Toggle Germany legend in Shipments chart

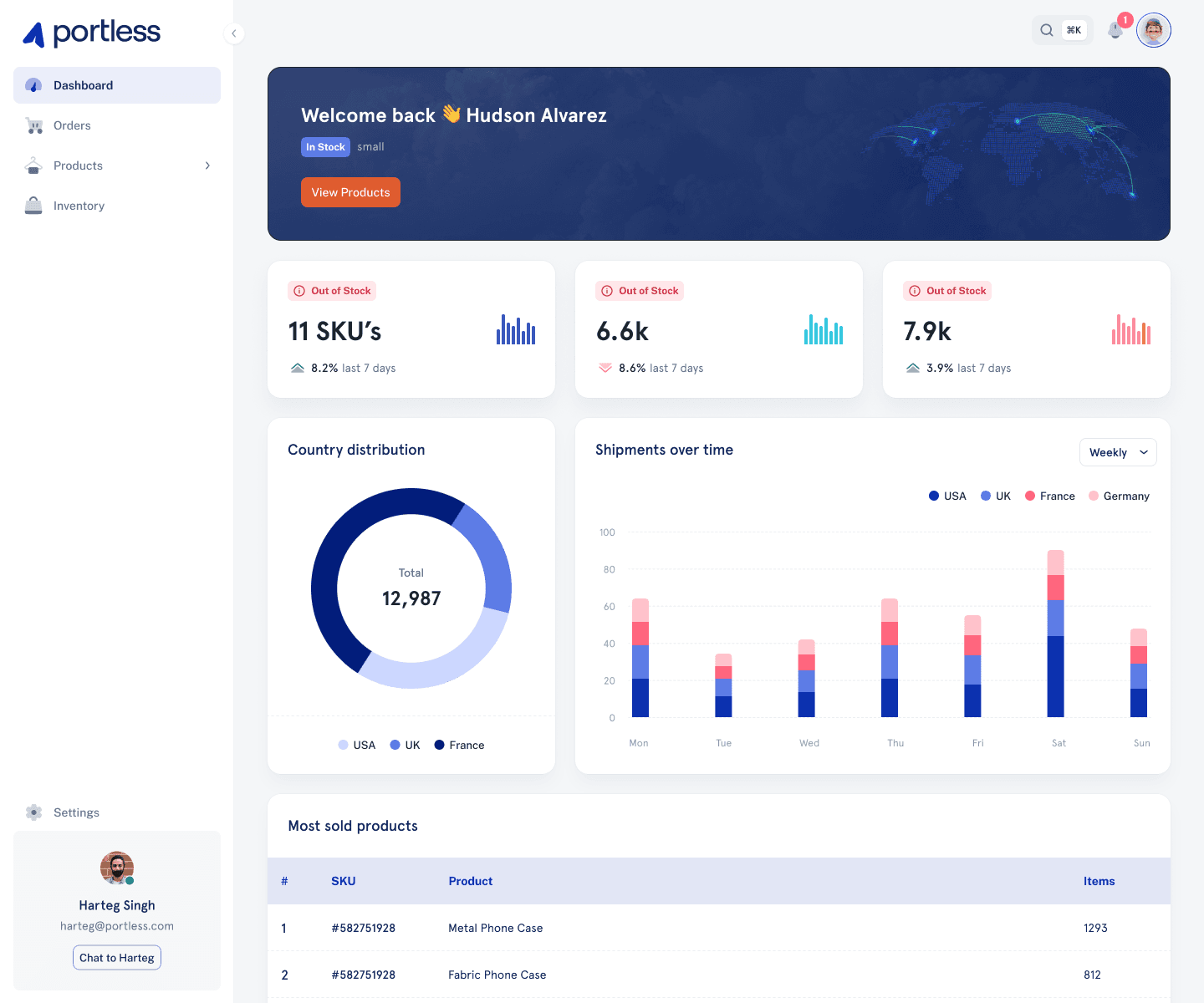(1119, 496)
